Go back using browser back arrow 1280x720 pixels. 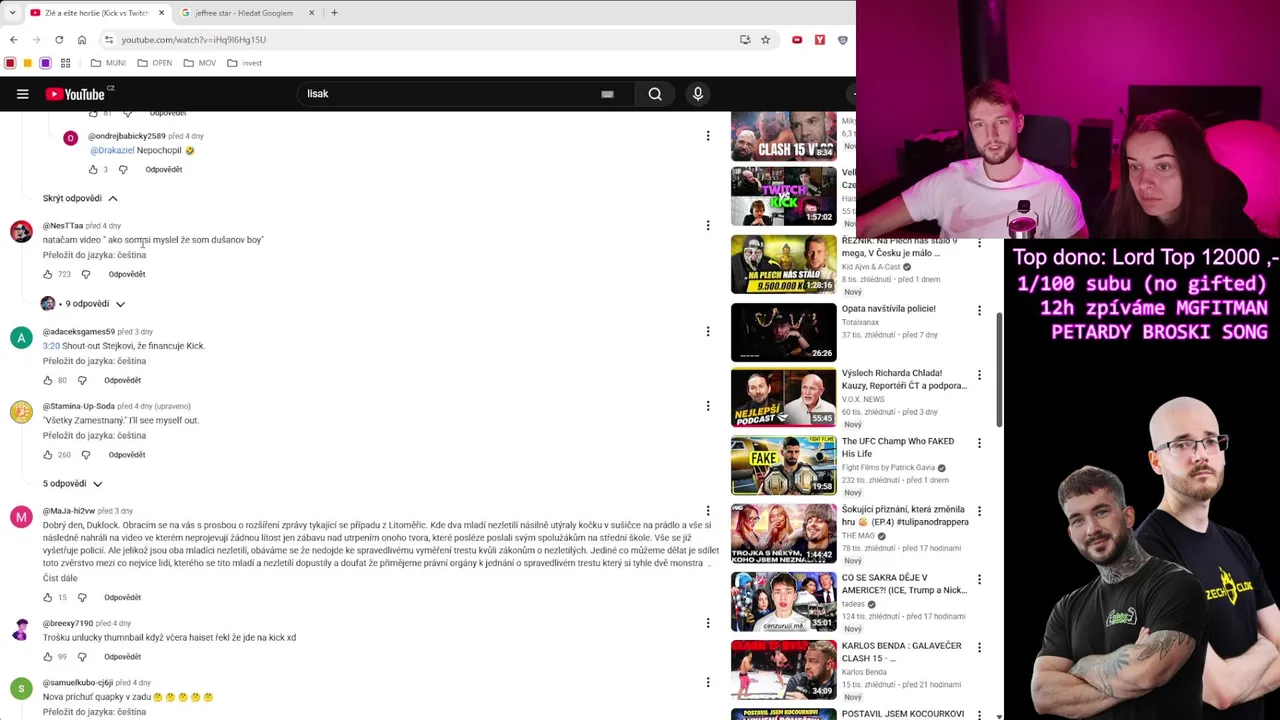[13, 40]
